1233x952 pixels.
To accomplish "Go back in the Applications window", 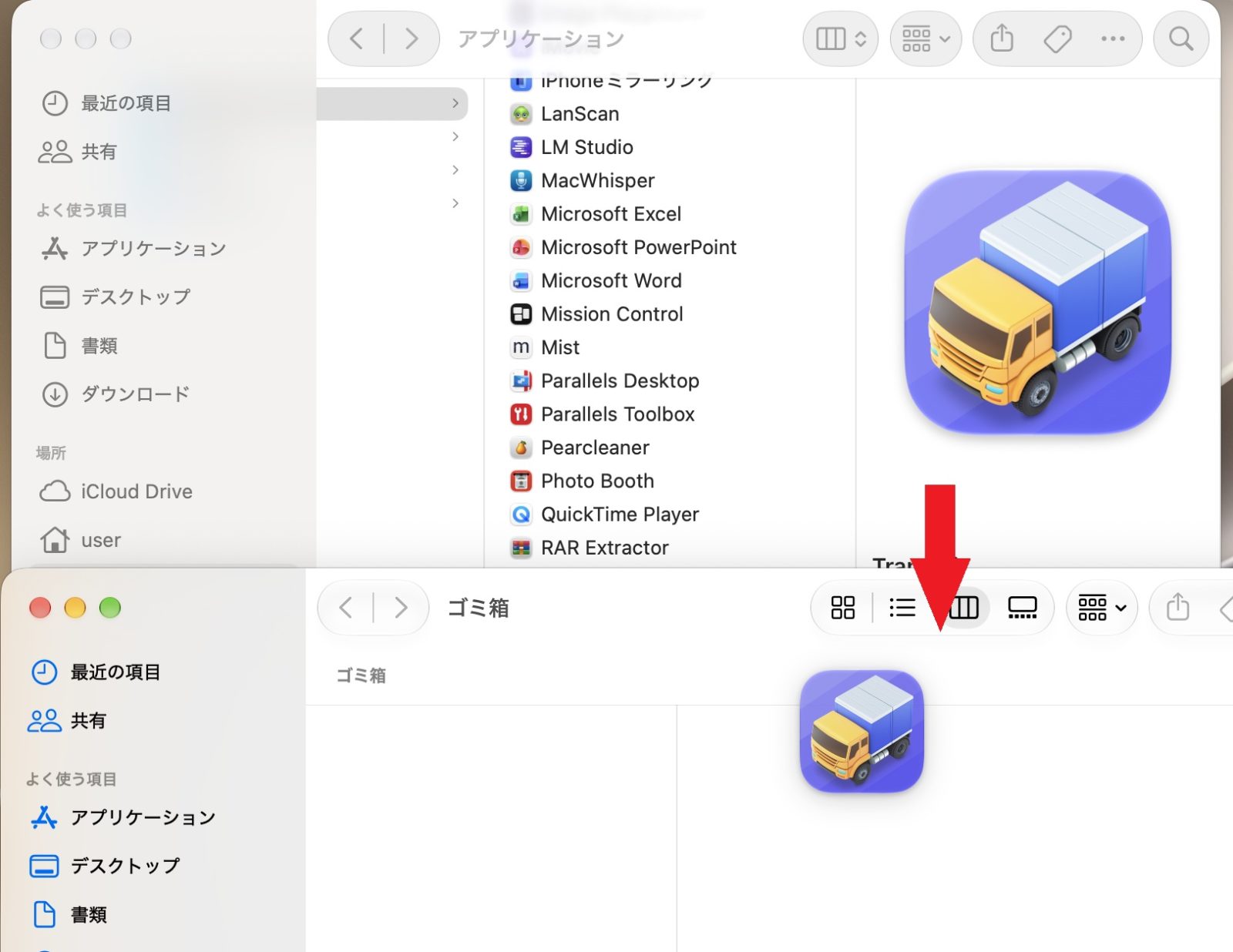I will coord(356,39).
